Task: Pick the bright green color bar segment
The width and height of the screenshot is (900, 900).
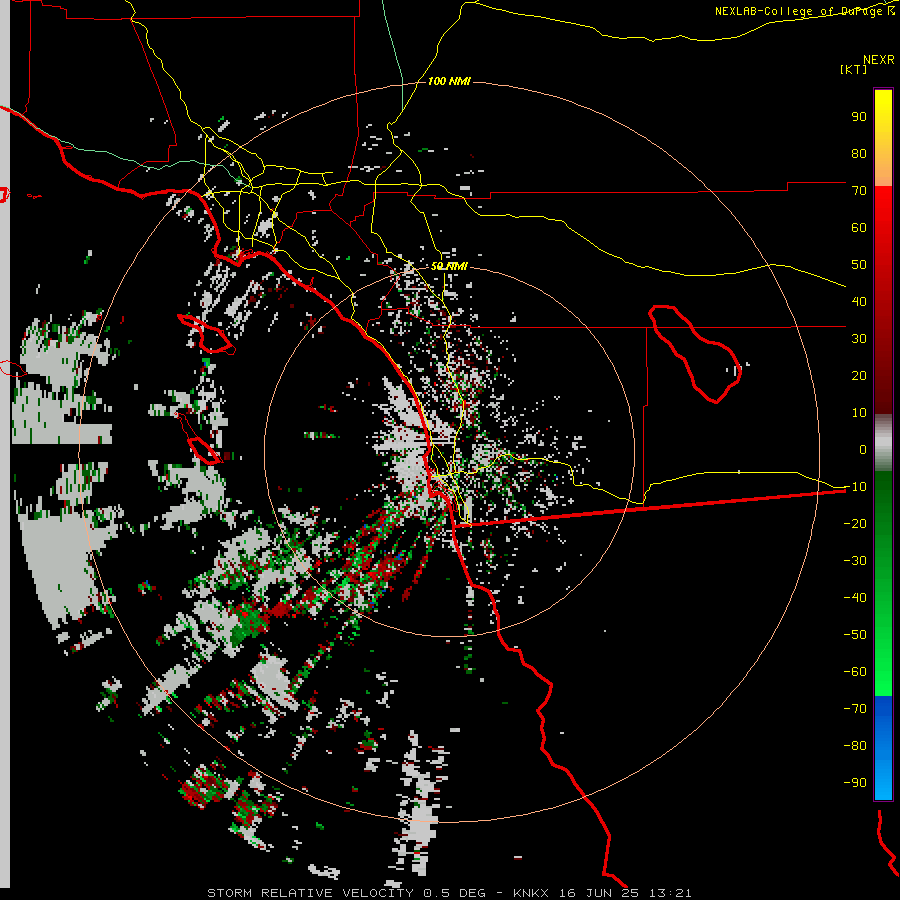Action: [883, 660]
